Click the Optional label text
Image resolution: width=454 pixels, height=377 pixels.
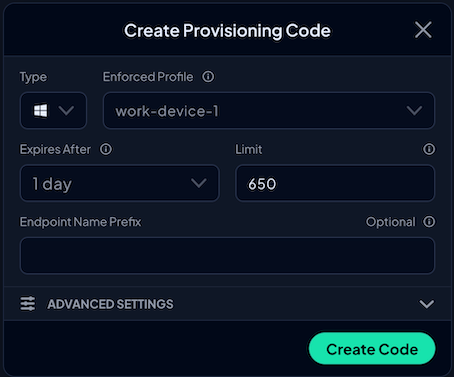391,222
